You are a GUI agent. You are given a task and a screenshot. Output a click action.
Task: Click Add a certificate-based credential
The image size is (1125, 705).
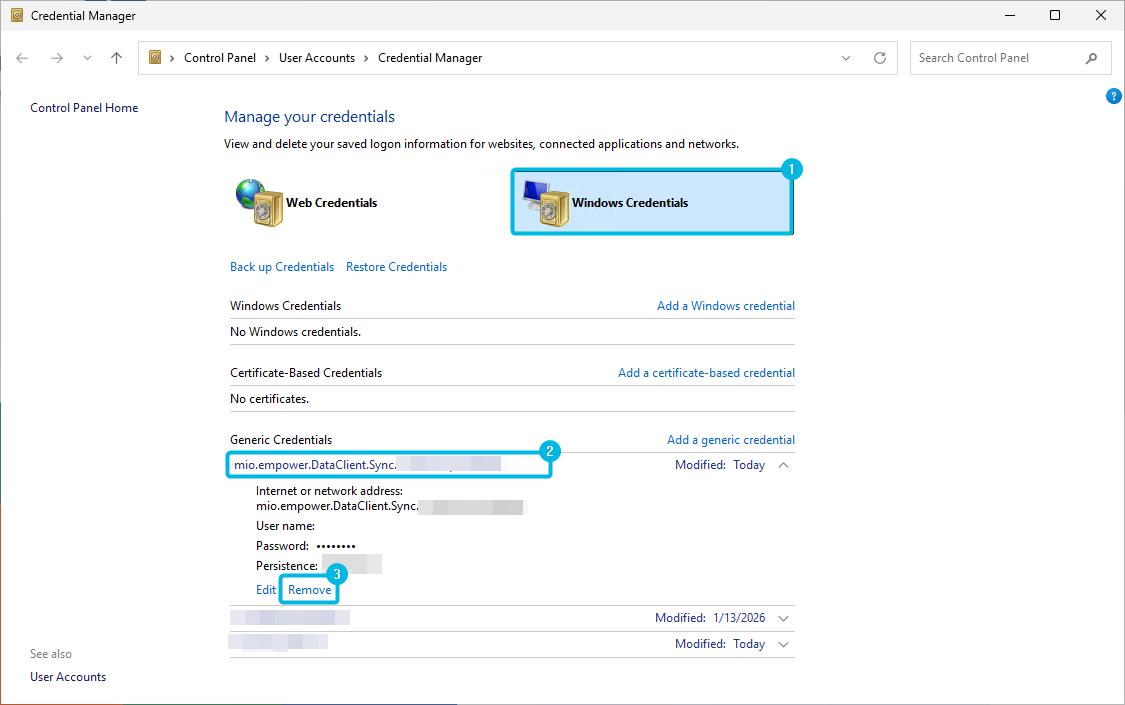pyautogui.click(x=707, y=373)
